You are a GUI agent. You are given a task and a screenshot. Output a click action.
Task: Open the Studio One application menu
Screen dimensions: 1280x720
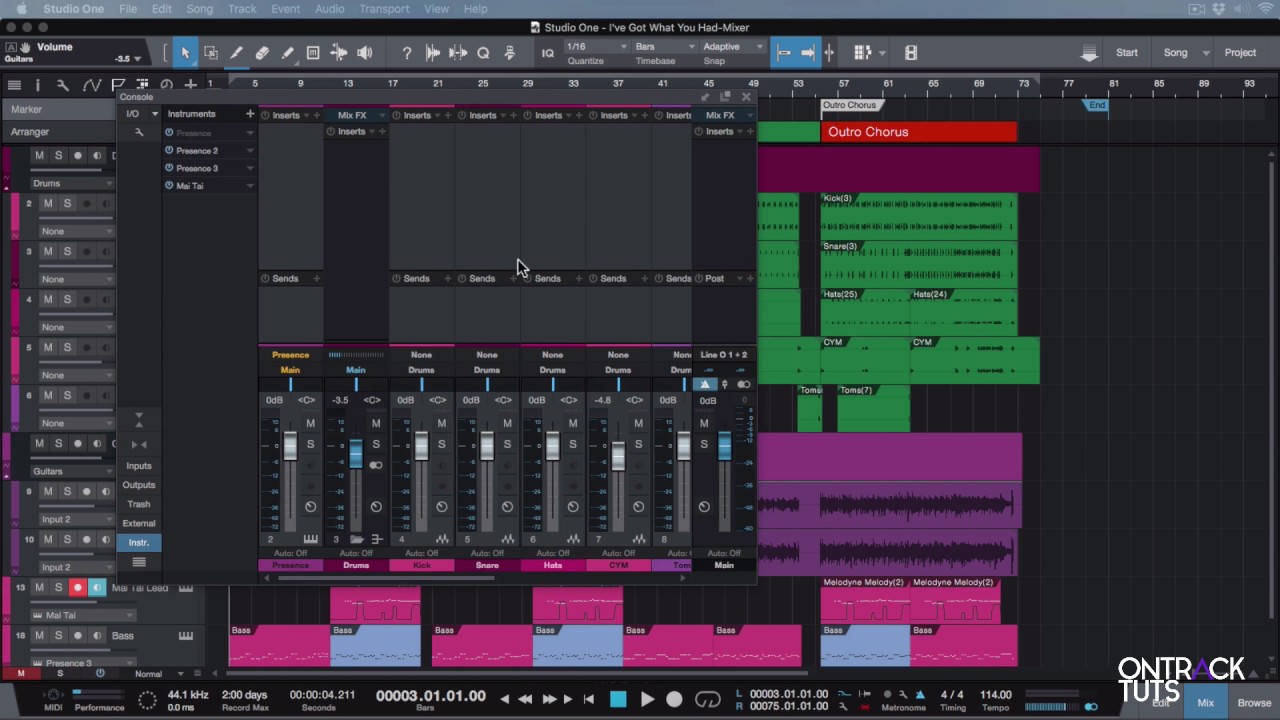tap(73, 9)
